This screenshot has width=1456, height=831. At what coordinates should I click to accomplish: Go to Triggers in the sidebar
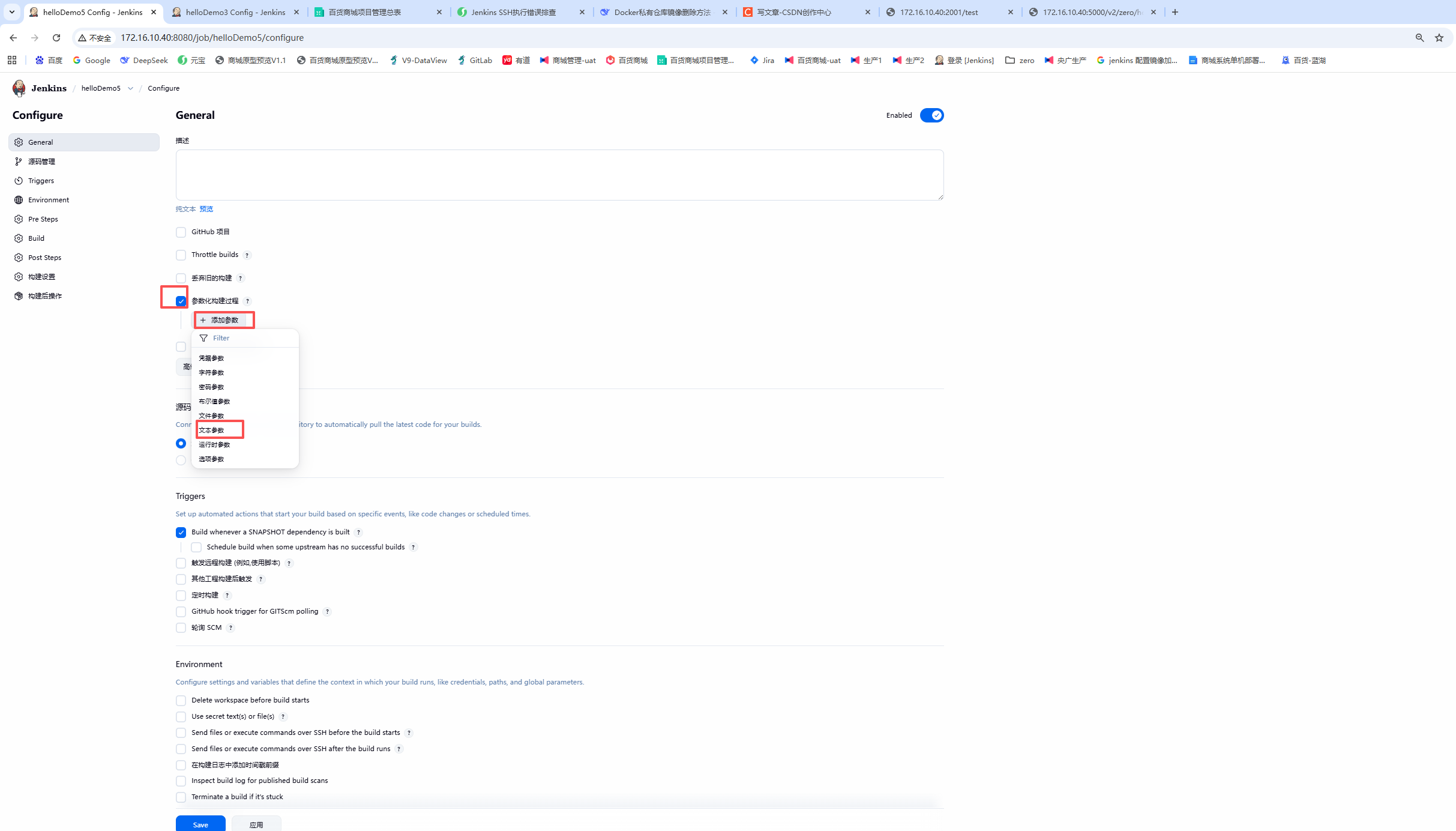(x=84, y=181)
